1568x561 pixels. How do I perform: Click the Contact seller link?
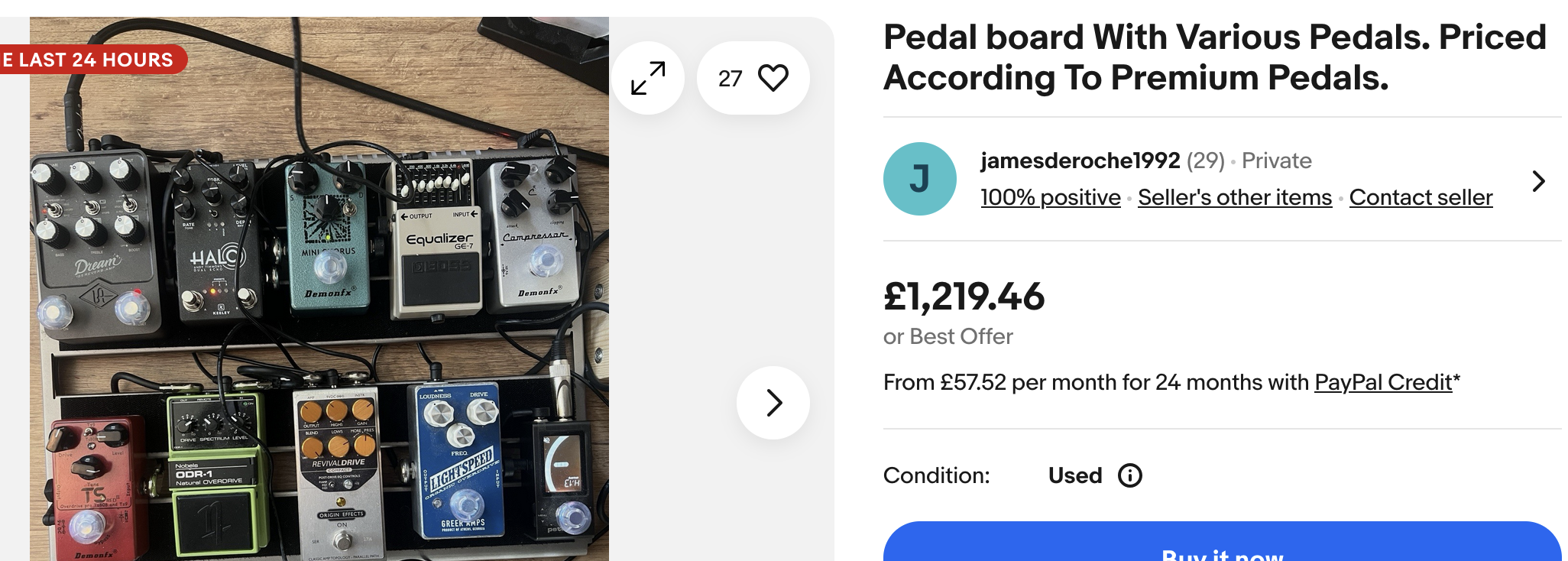pyautogui.click(x=1421, y=197)
